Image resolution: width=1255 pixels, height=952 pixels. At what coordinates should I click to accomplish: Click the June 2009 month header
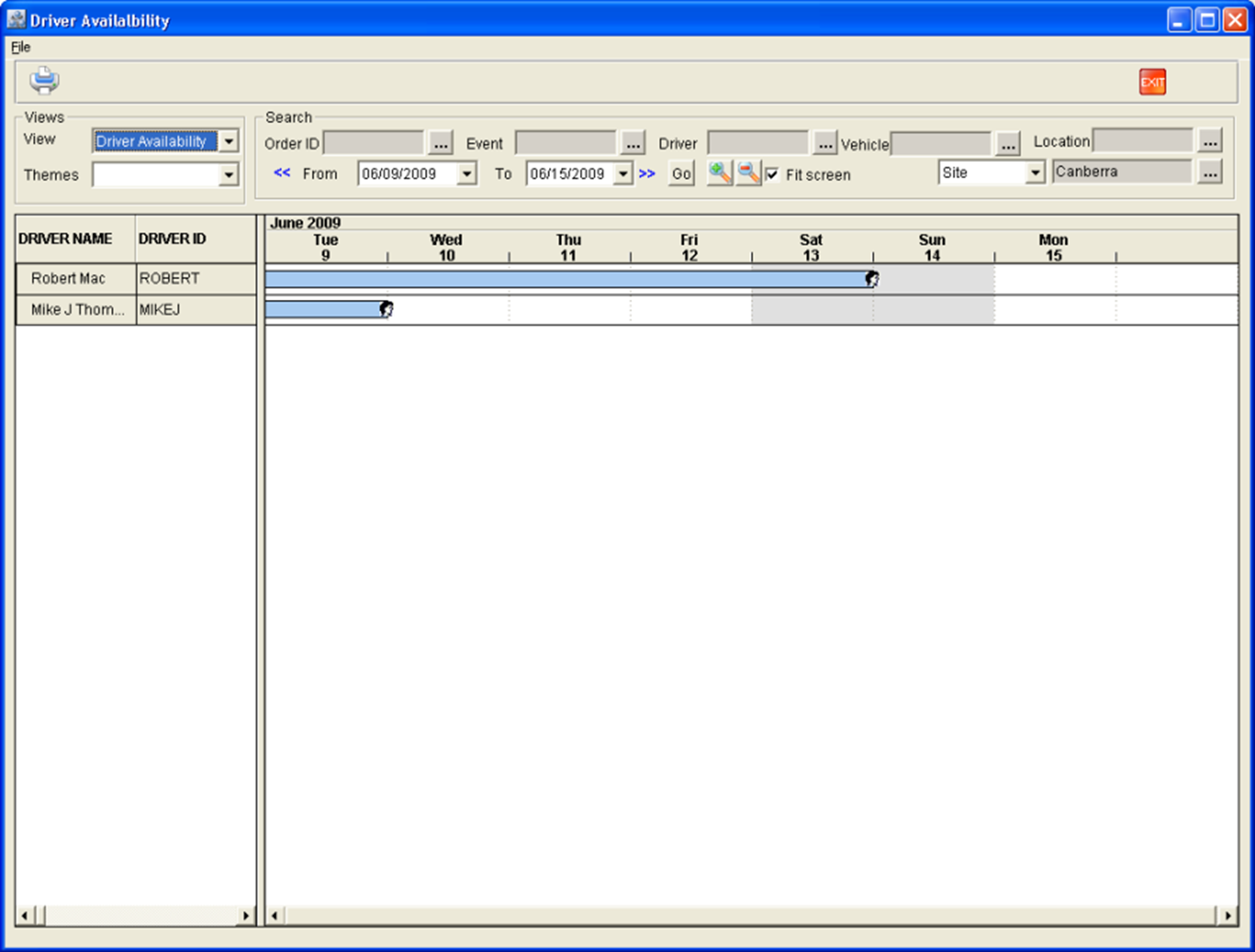(x=306, y=223)
